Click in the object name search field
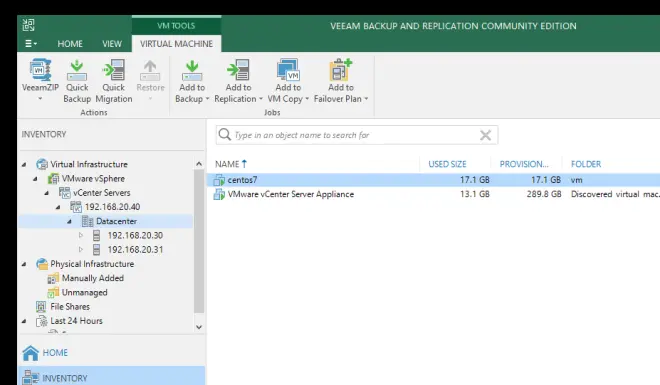The height and width of the screenshot is (385, 660). click(356, 135)
